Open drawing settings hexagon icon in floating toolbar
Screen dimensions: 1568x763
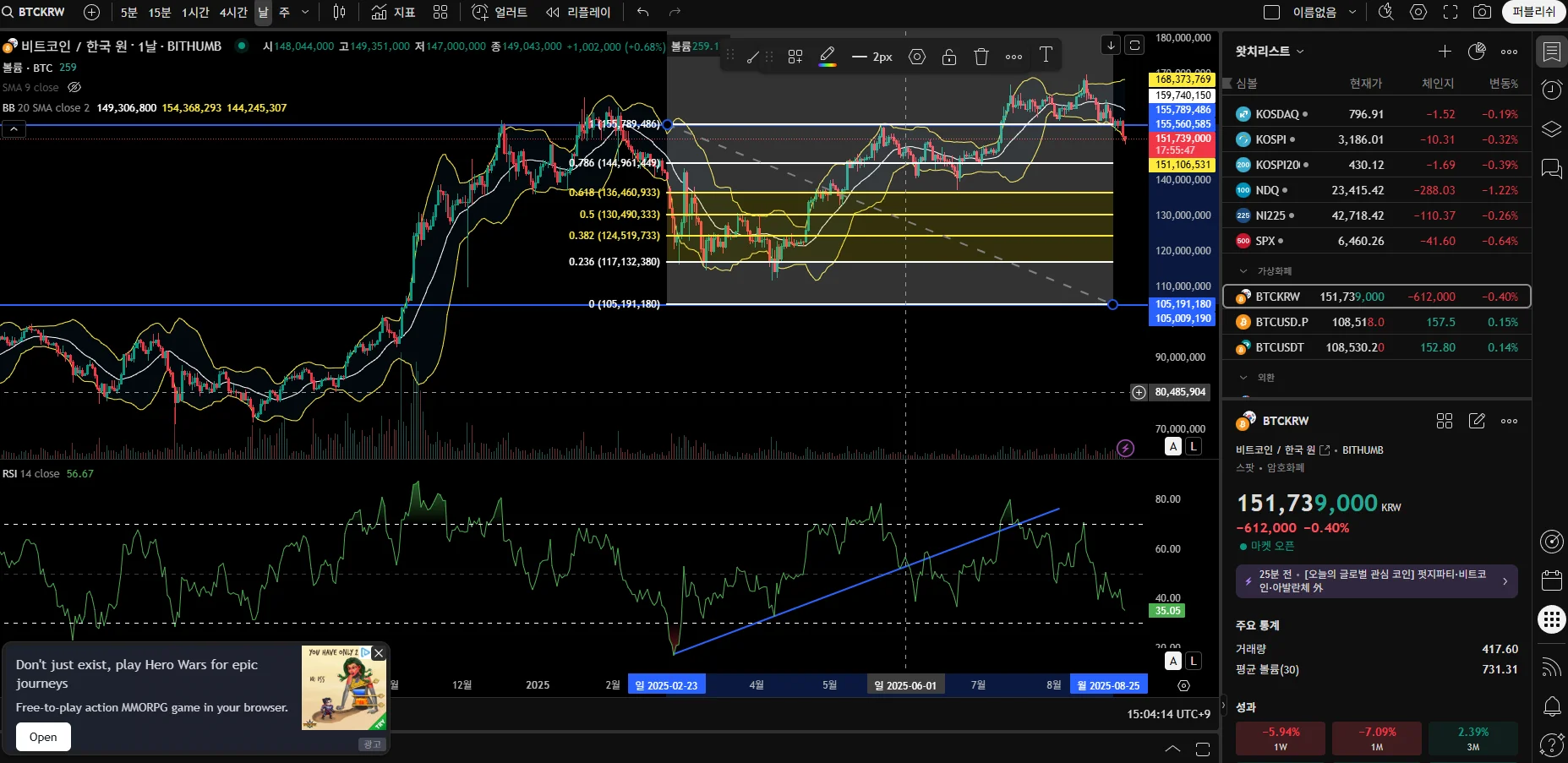(916, 57)
